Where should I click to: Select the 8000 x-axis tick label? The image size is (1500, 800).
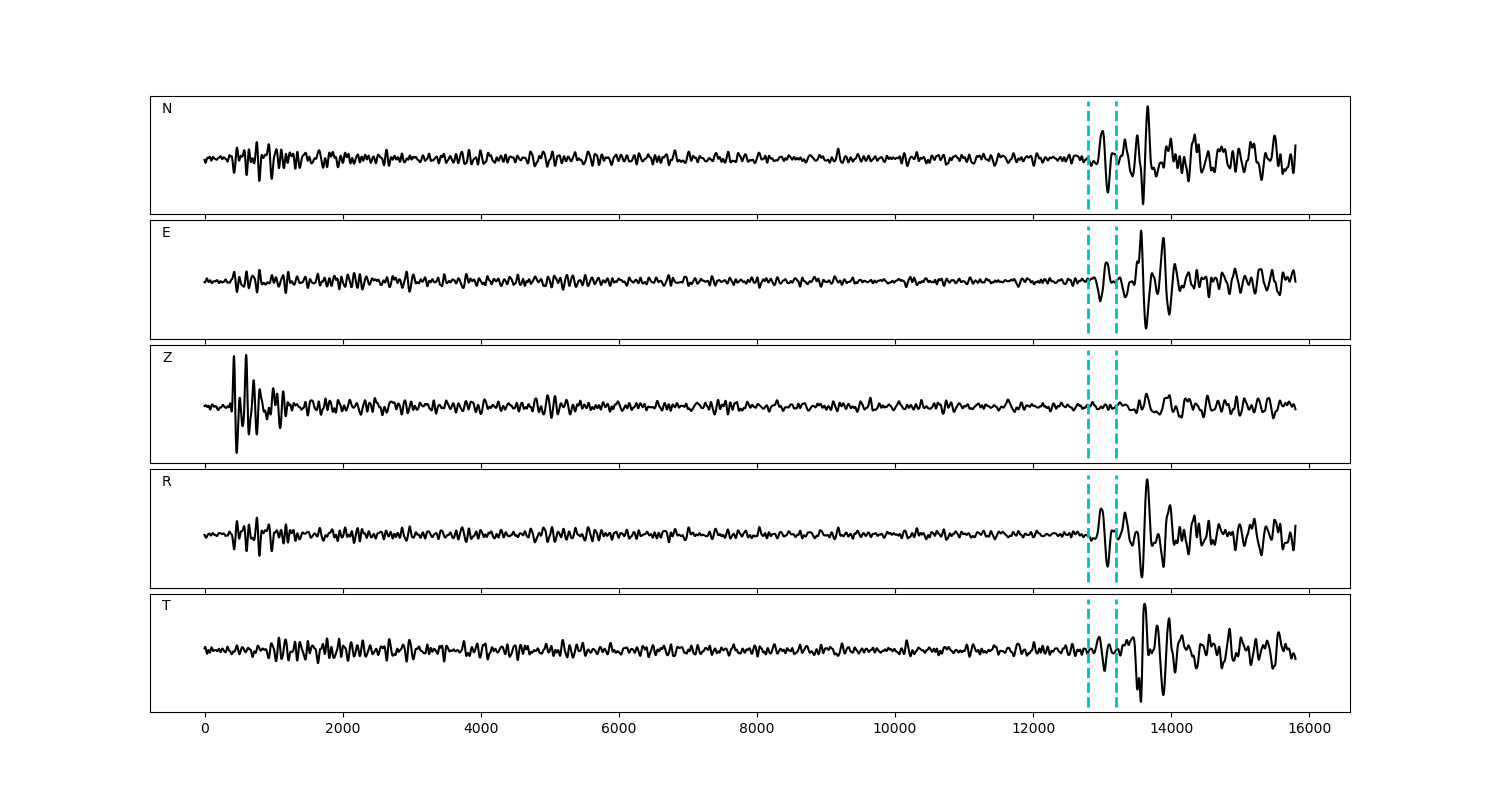coord(757,729)
